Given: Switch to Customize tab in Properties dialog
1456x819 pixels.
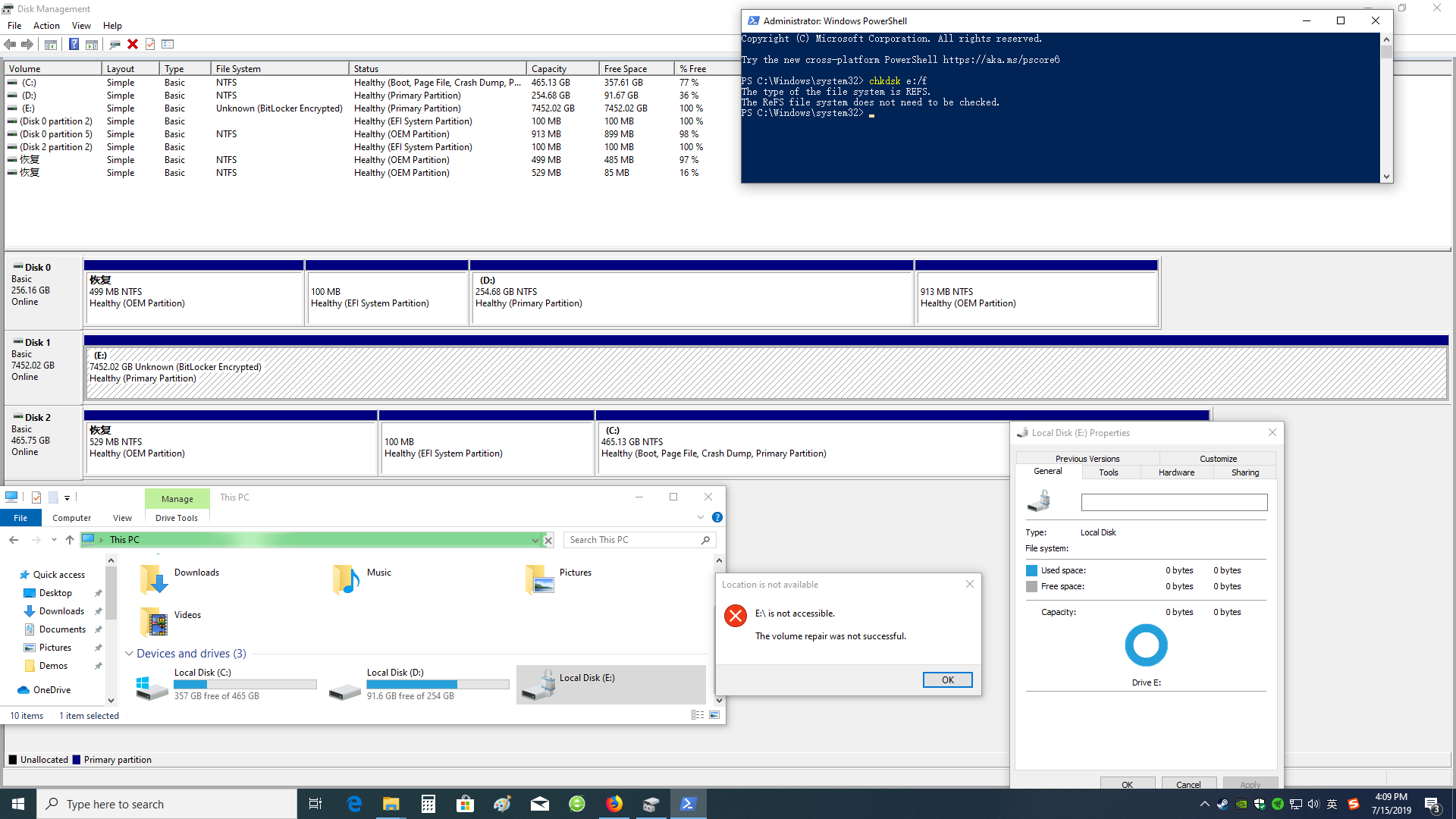Looking at the screenshot, I should (x=1218, y=459).
